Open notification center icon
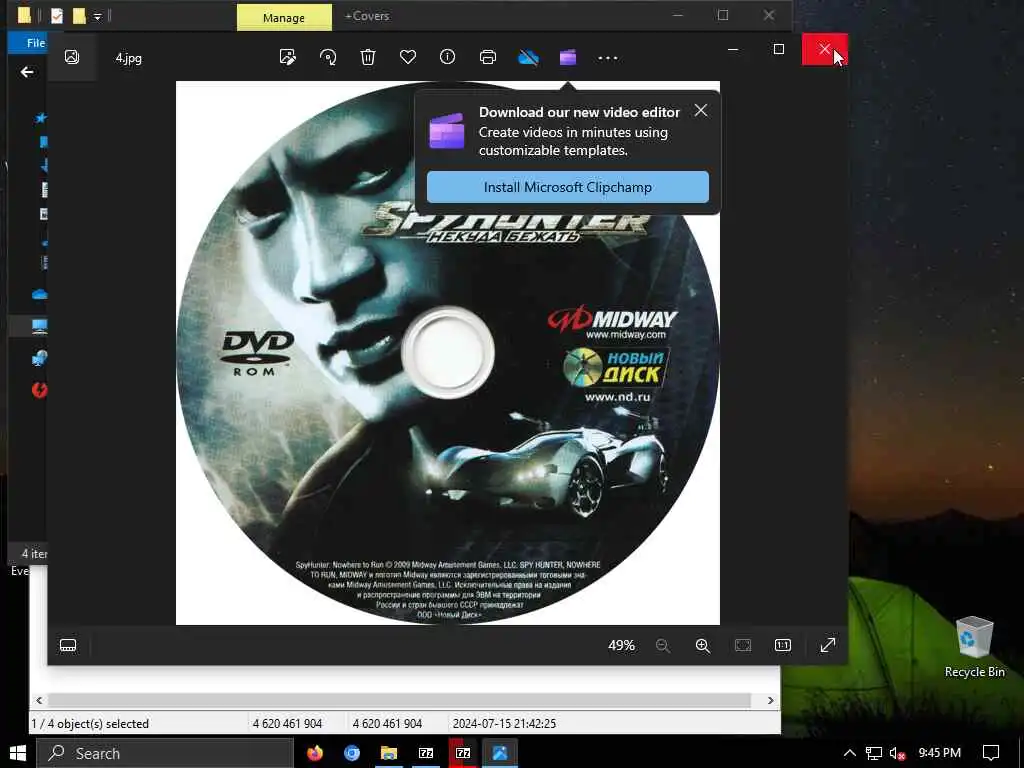1024x768 pixels. click(x=991, y=753)
